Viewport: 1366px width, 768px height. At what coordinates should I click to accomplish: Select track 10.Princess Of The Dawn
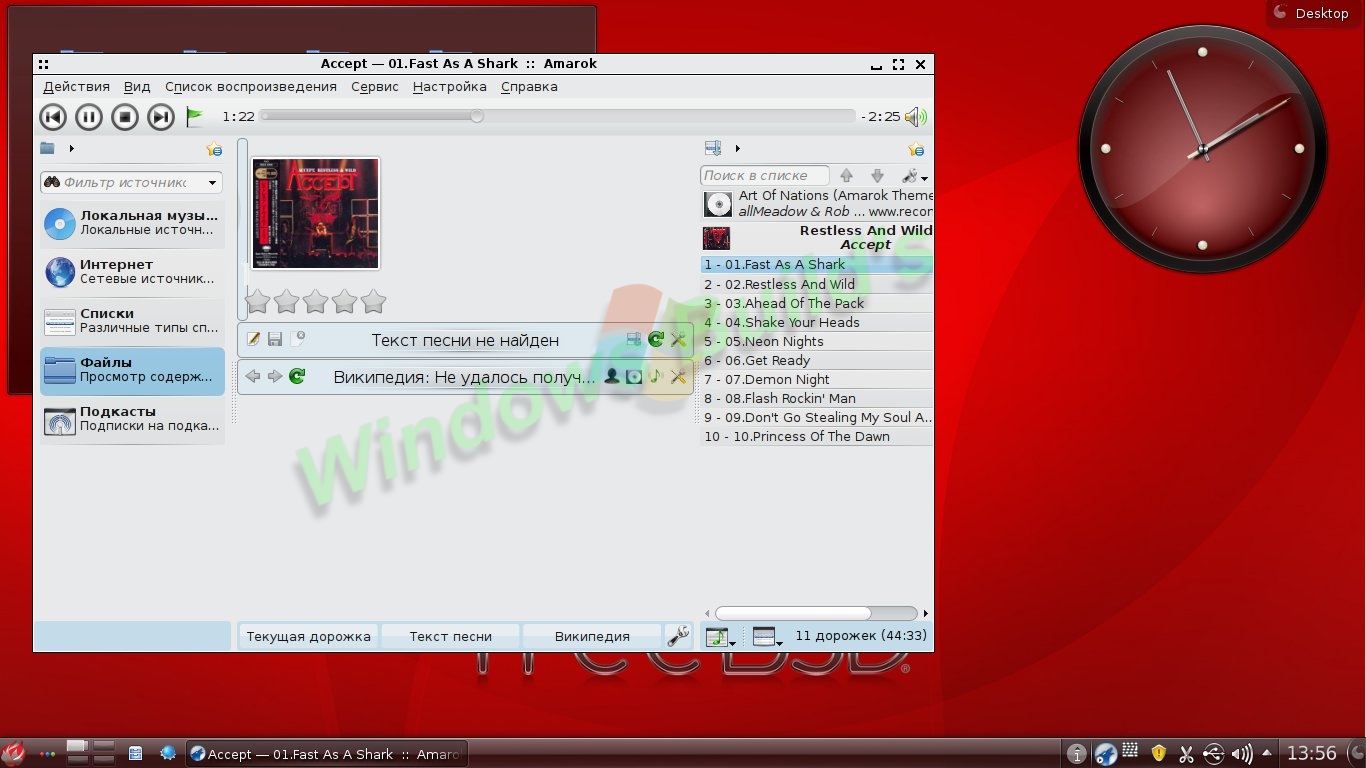pyautogui.click(x=817, y=436)
